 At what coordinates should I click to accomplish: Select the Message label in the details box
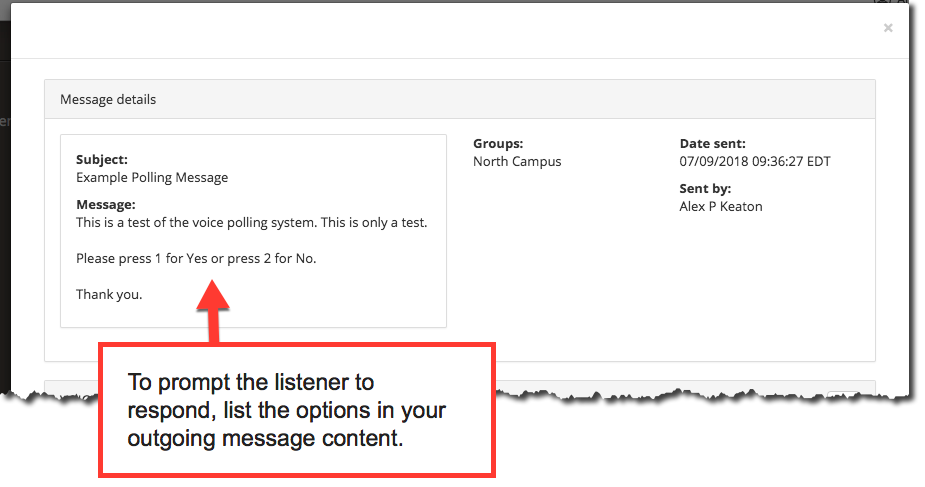click(x=106, y=205)
